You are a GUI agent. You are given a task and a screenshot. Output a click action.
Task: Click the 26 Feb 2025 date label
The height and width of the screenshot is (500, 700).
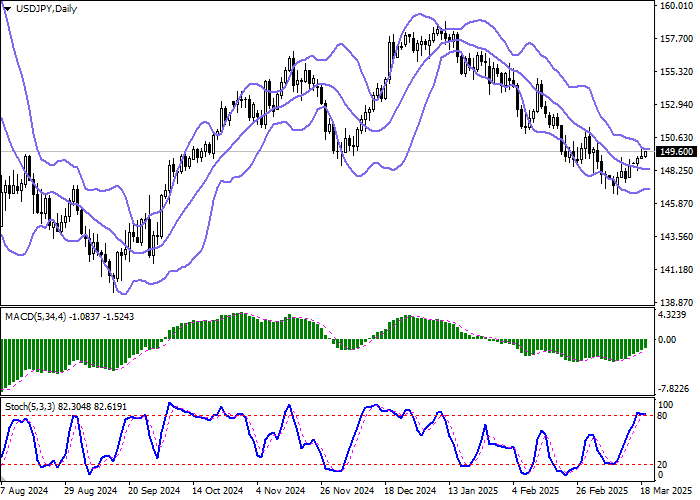[x=603, y=491]
